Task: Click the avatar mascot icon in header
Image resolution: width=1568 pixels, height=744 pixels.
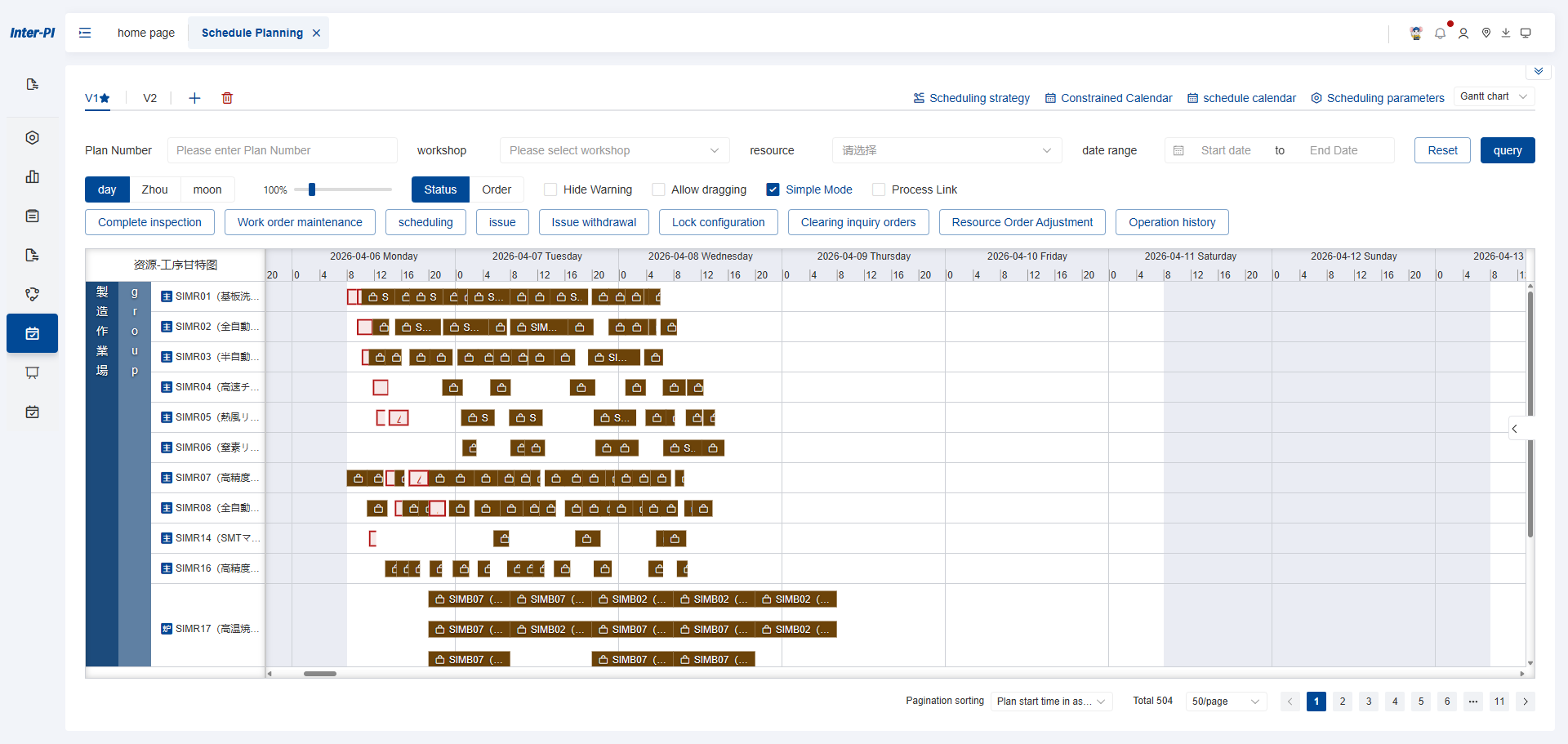Action: (x=1416, y=33)
